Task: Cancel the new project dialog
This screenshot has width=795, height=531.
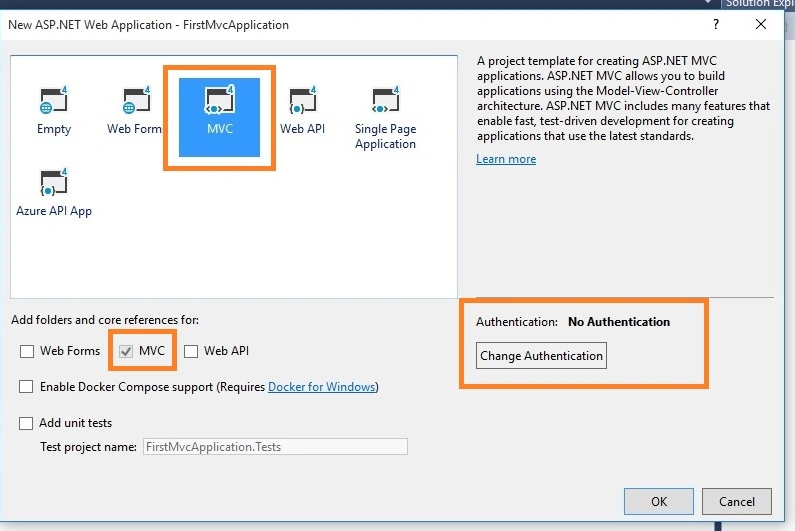Action: pyautogui.click(x=737, y=501)
